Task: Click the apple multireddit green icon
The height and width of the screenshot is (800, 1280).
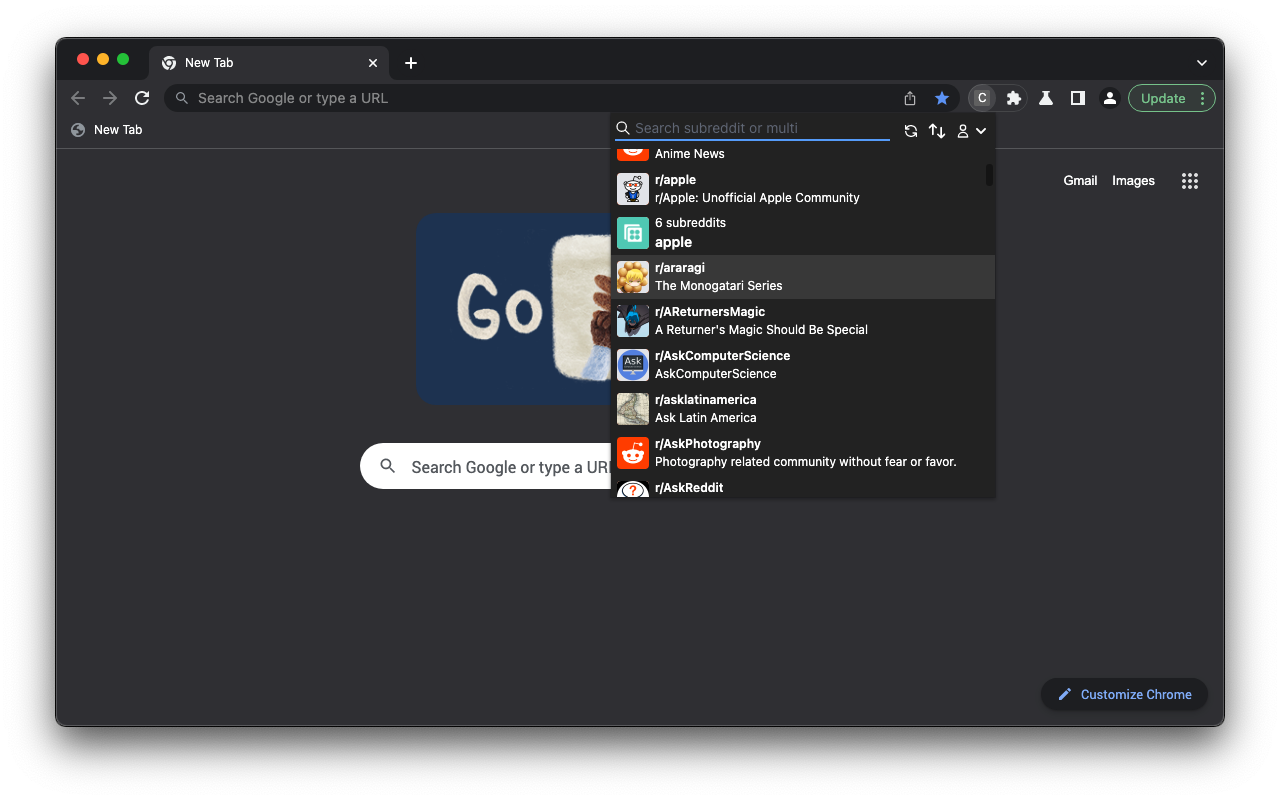Action: pos(633,233)
